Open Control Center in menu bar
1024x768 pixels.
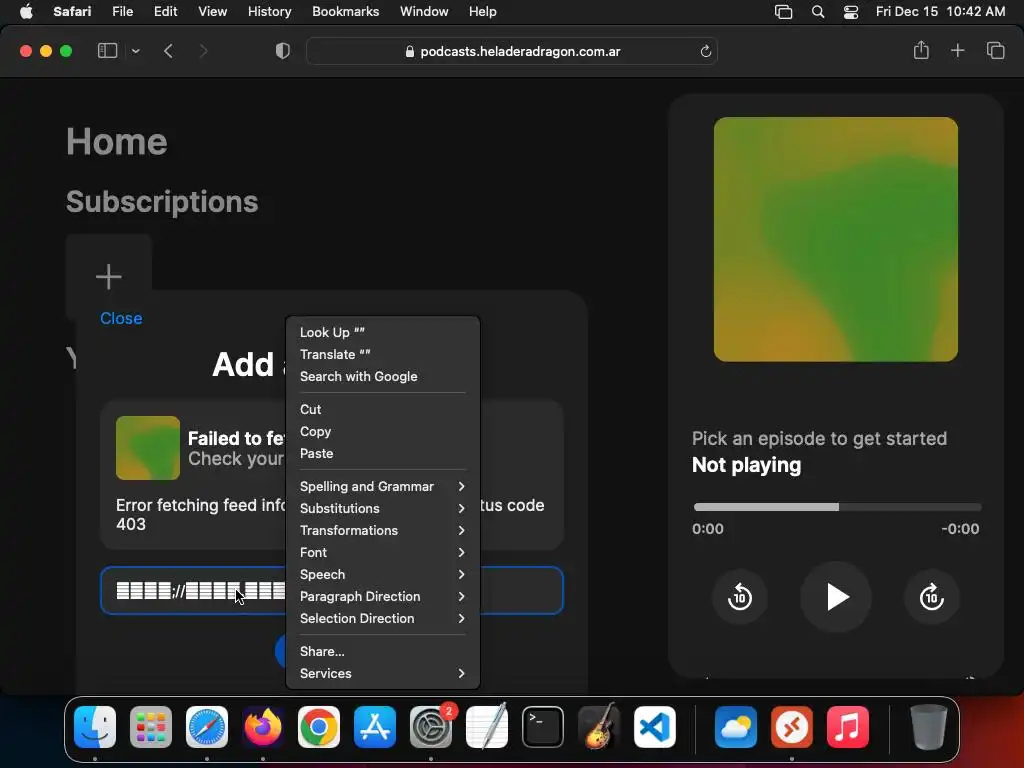coord(851,12)
